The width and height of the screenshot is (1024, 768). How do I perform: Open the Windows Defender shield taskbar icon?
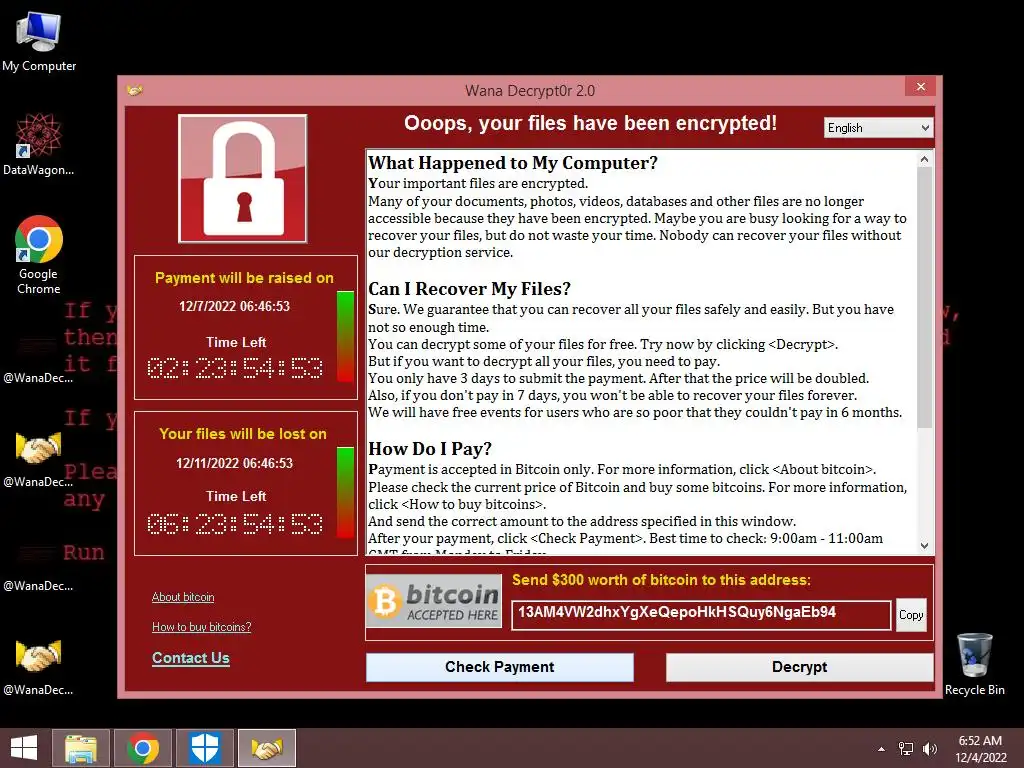coord(205,748)
